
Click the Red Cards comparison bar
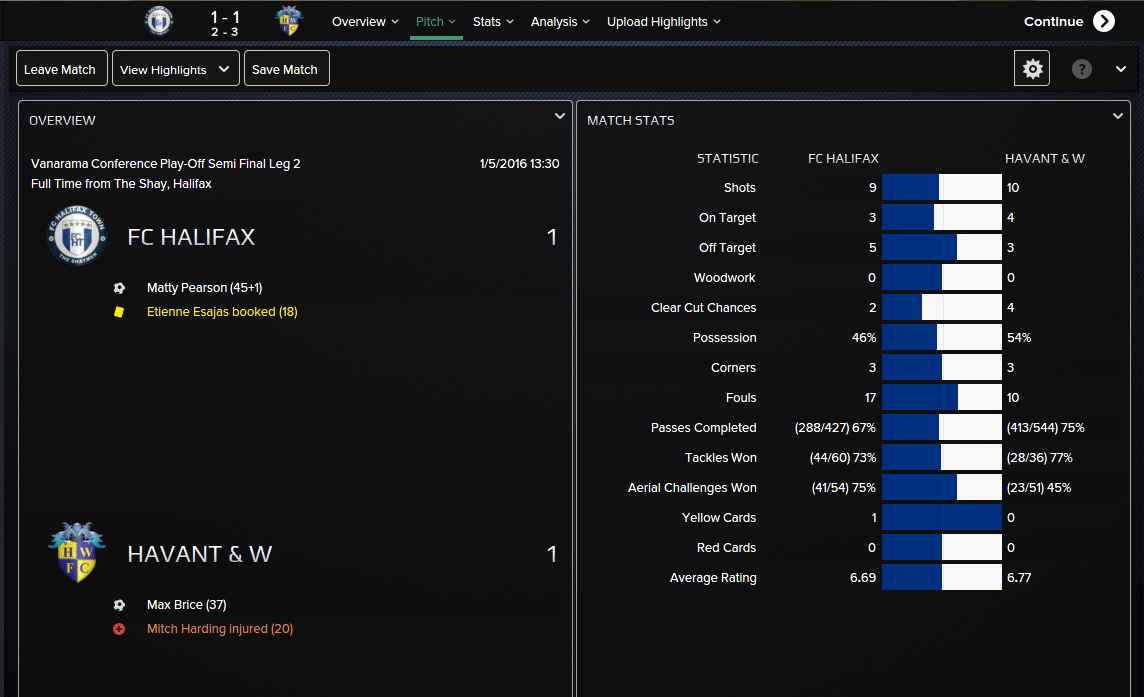942,547
